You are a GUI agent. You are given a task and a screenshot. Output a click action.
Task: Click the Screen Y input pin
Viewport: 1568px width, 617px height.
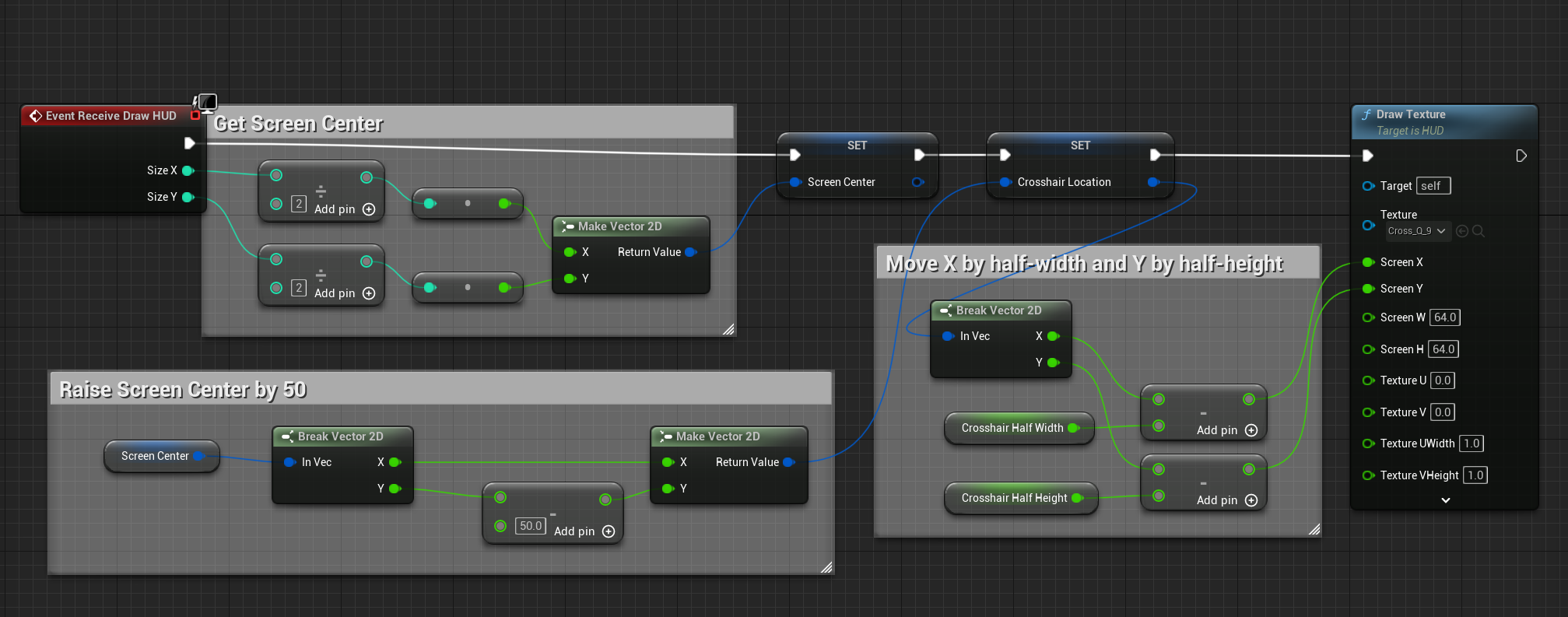(1368, 289)
